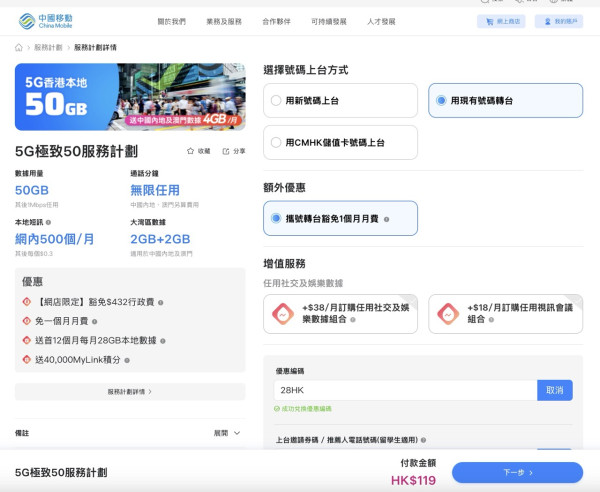600x492 pixels.
Task: Click the 50GB data usage value
Action: (x=32, y=190)
